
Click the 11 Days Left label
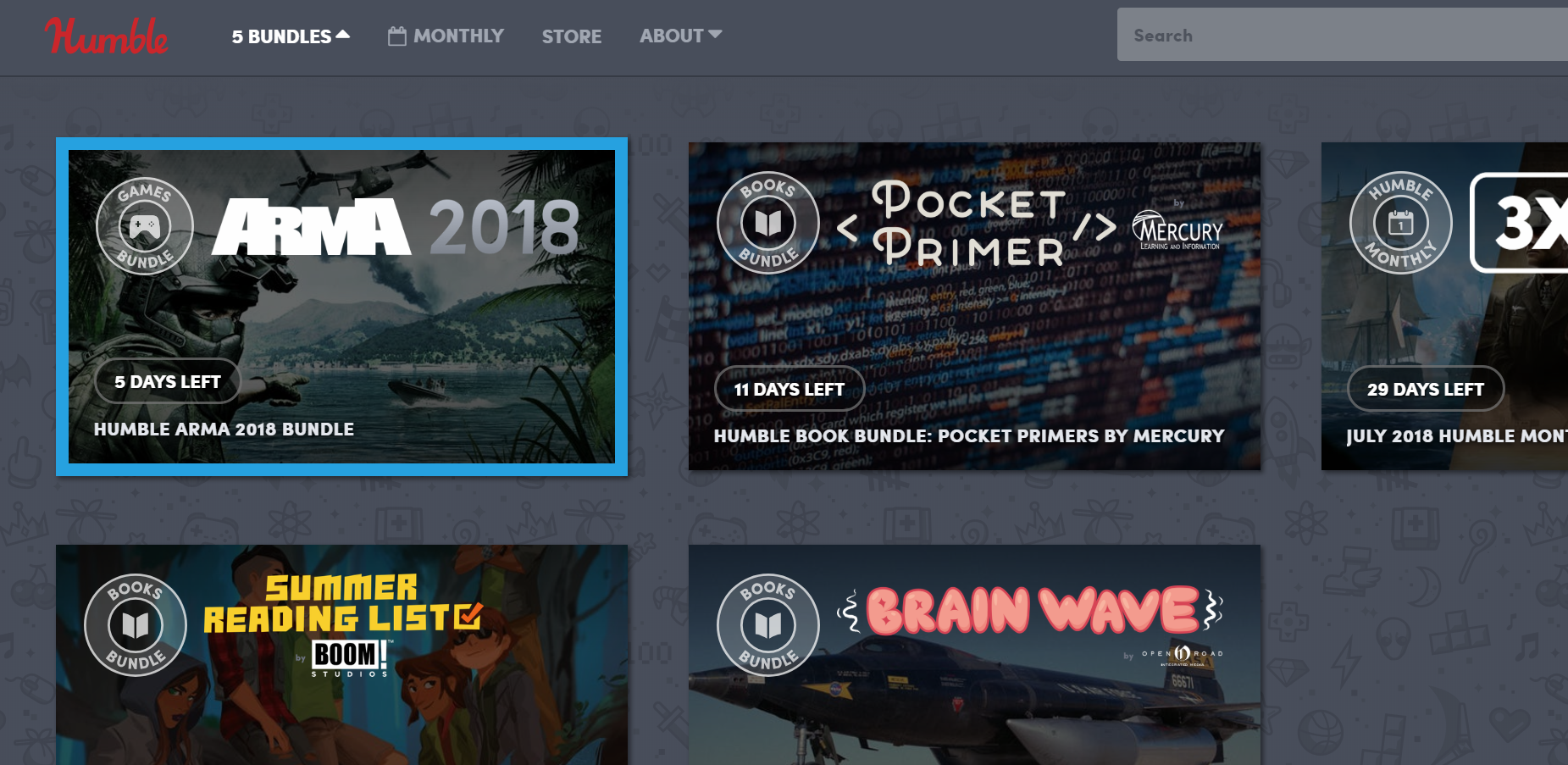click(x=789, y=390)
